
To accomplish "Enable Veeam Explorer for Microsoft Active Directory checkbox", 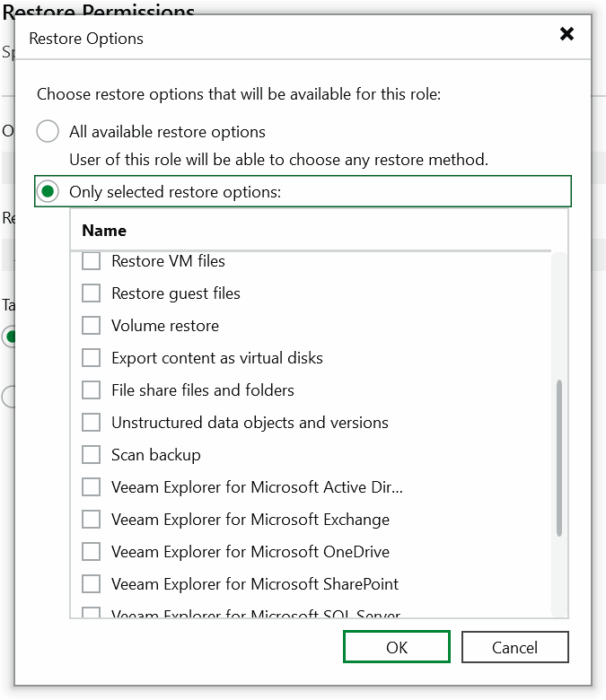I will (91, 487).
